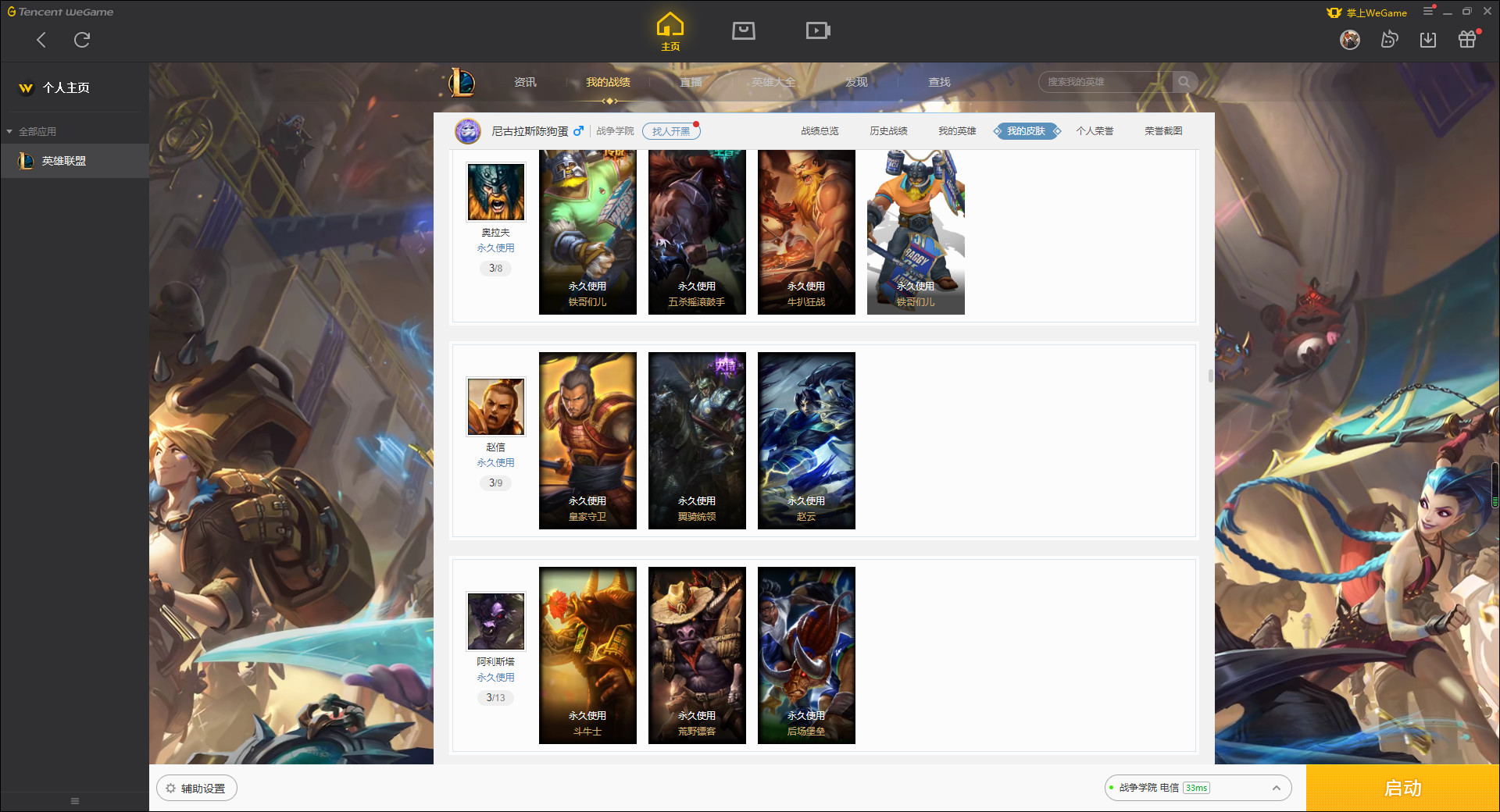The width and height of the screenshot is (1500, 812).
Task: Switch to 荣誉截图 sub-tab
Action: (1163, 131)
